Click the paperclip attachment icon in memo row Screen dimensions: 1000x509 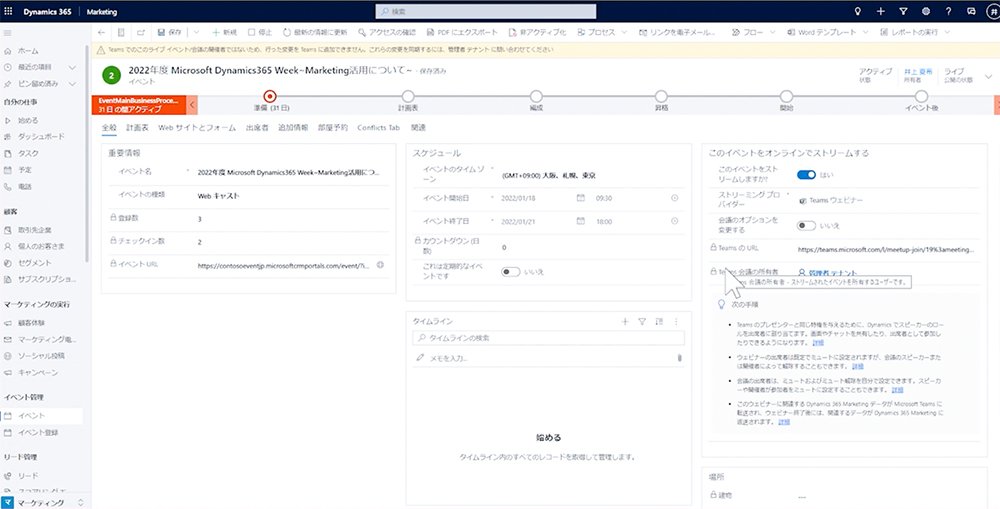[680, 358]
